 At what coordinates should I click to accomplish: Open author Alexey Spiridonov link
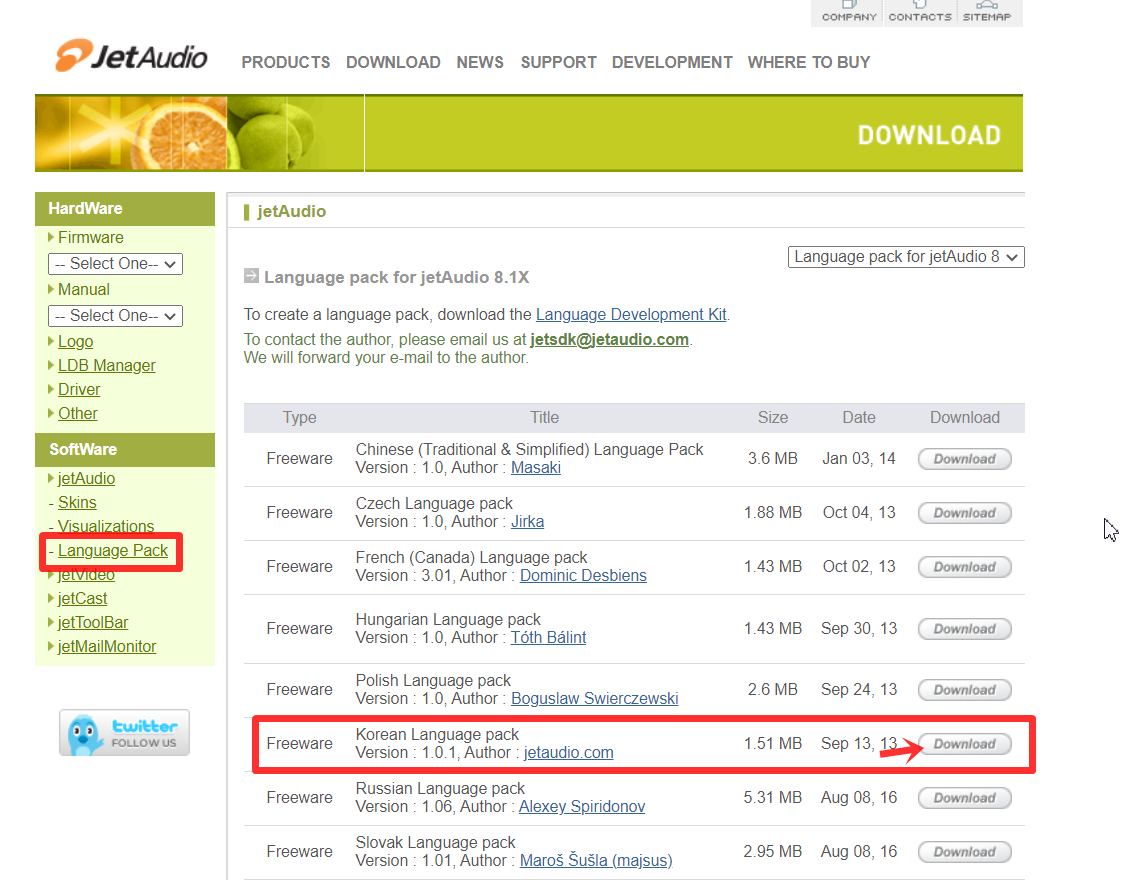582,806
